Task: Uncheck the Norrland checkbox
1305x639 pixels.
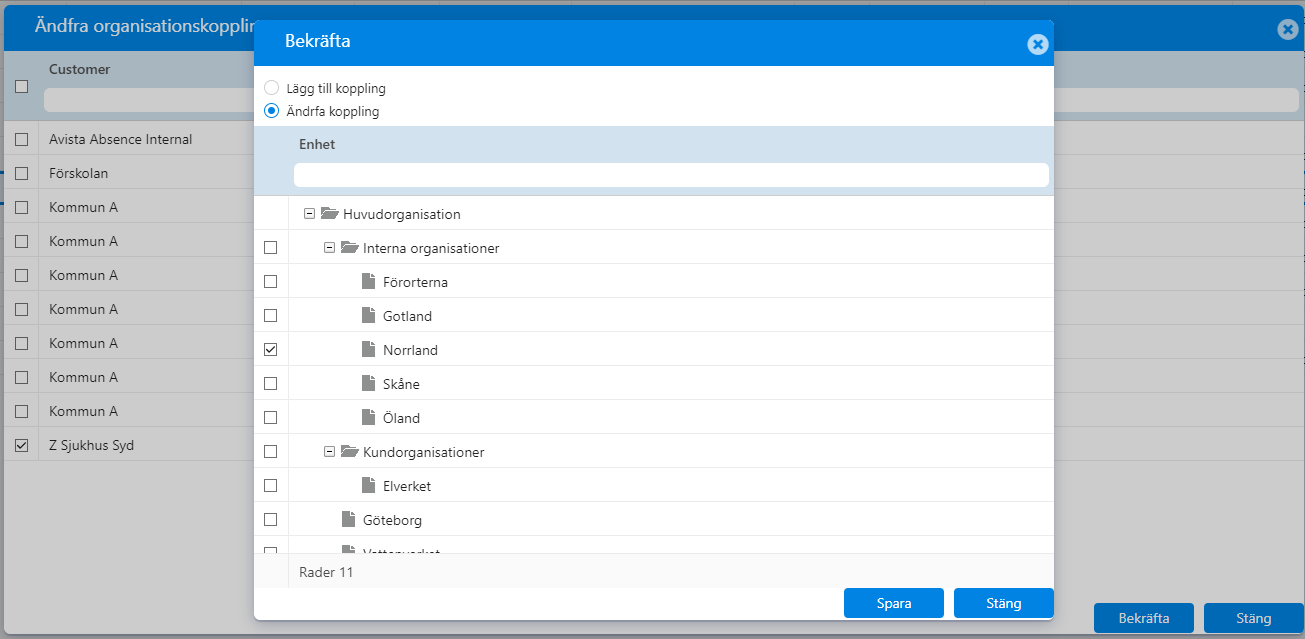Action: pos(270,350)
